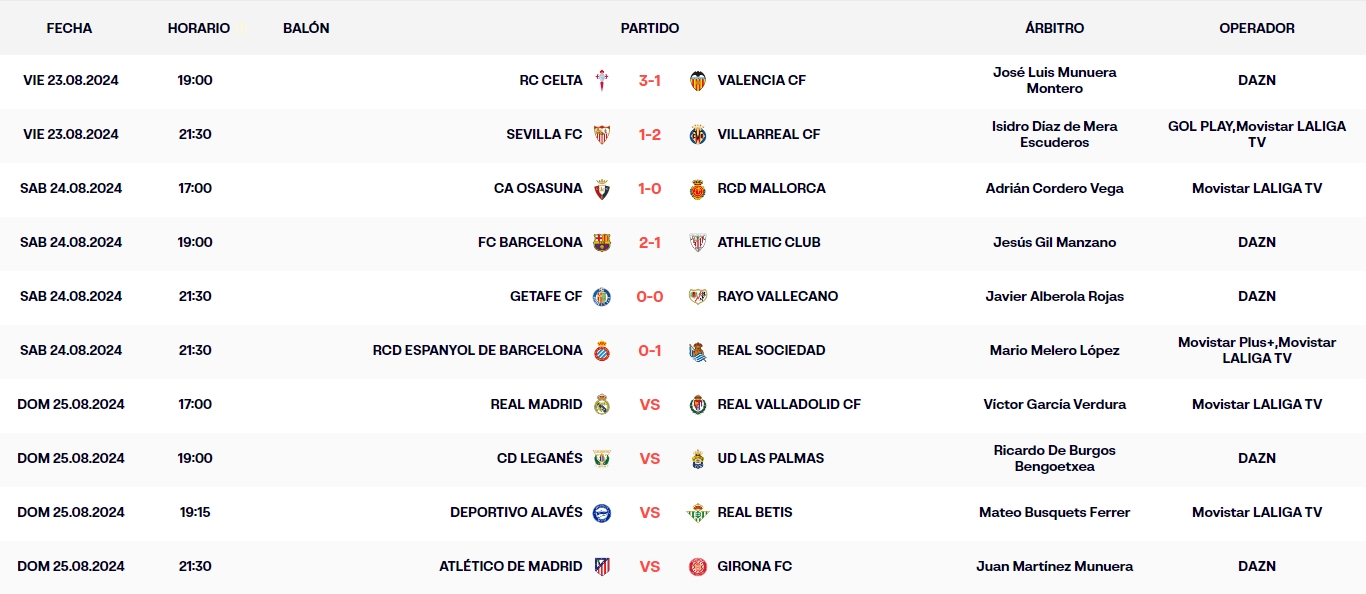Select the ÁRBITRO column header
Screen dimensions: 1366x594
tap(1055, 28)
